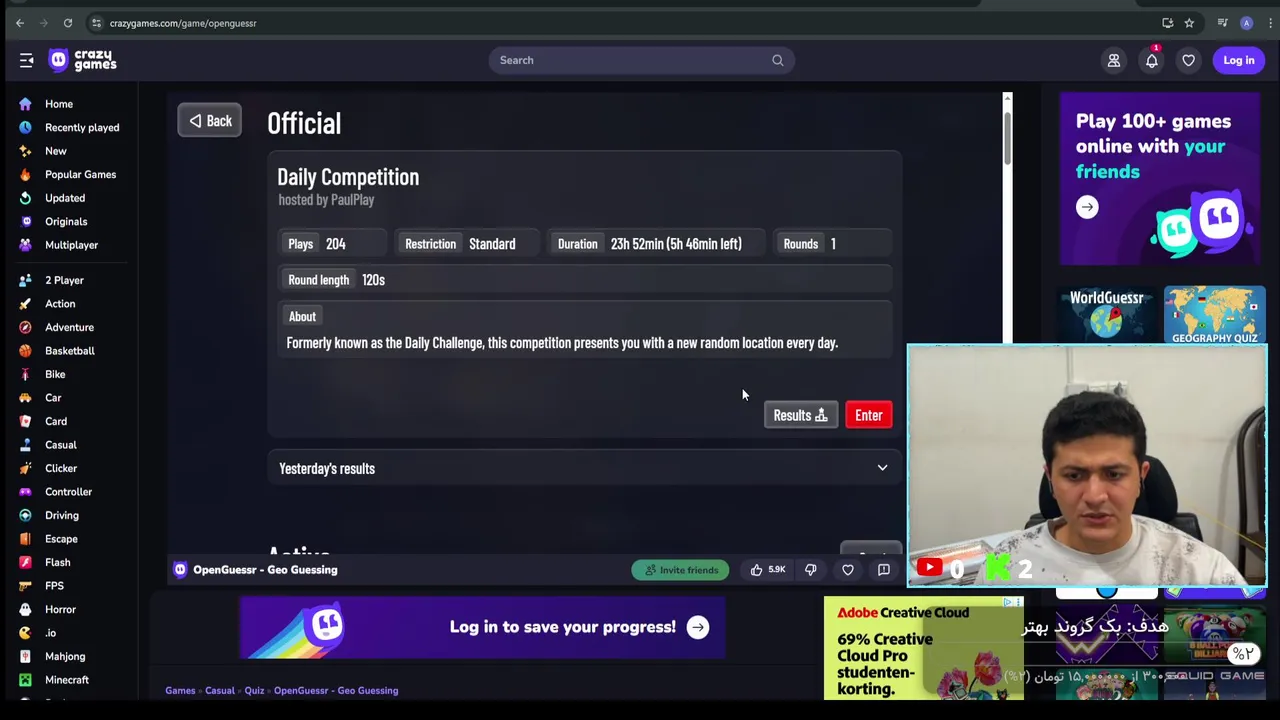Click the Search input field
Image resolution: width=1280 pixels, height=720 pixels.
641,60
